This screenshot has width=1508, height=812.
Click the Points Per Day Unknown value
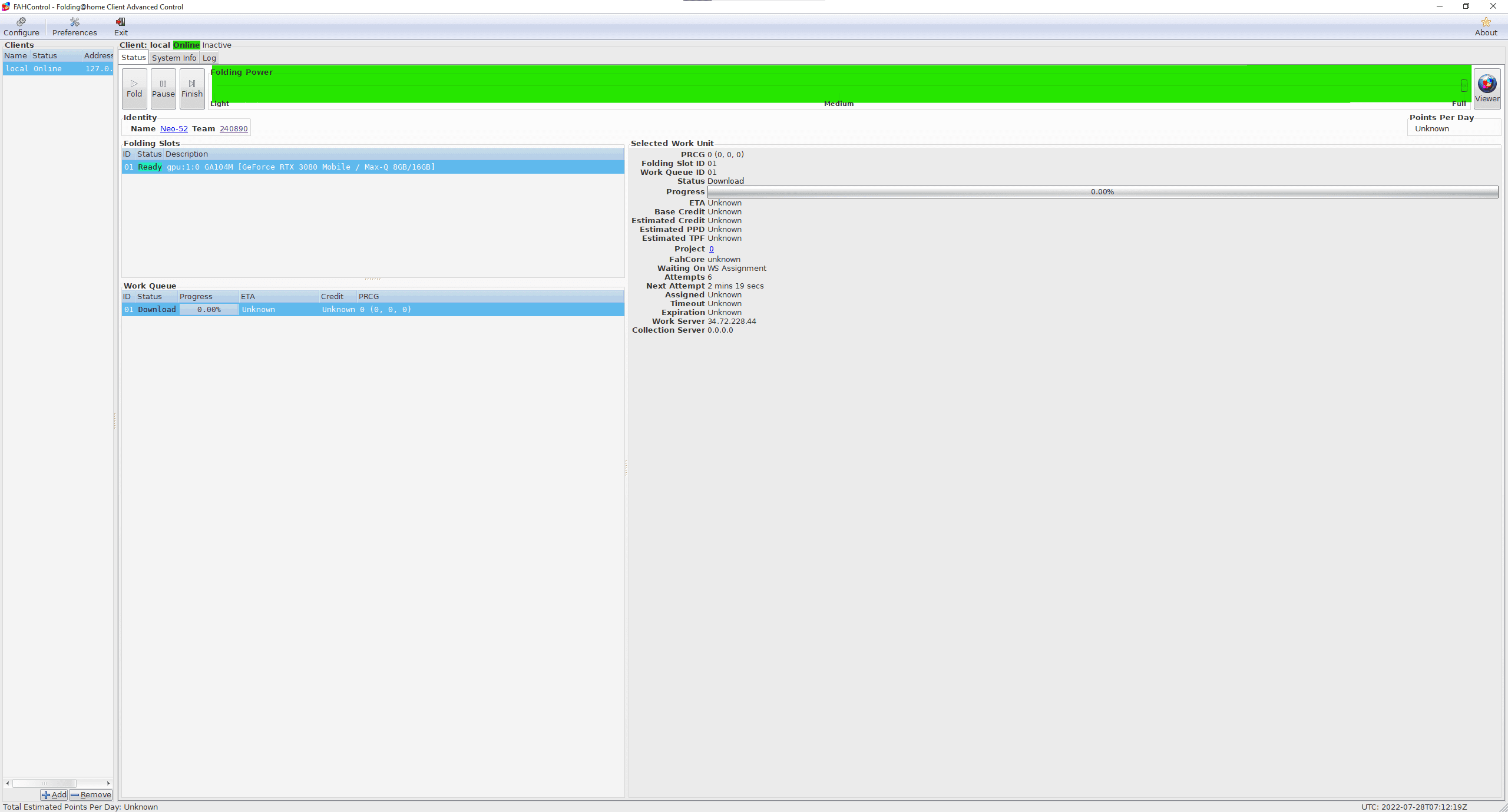click(x=1432, y=128)
